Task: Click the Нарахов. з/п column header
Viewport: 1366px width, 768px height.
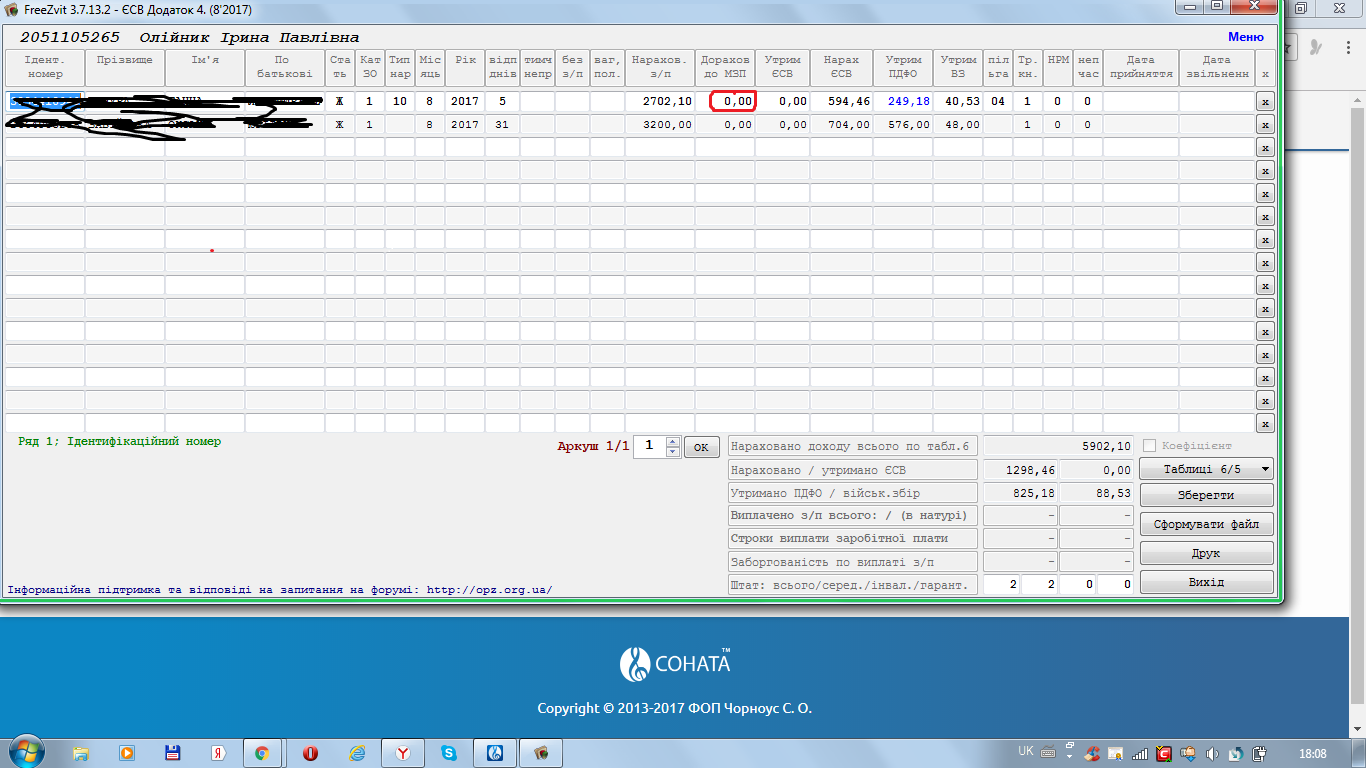Action: 660,67
